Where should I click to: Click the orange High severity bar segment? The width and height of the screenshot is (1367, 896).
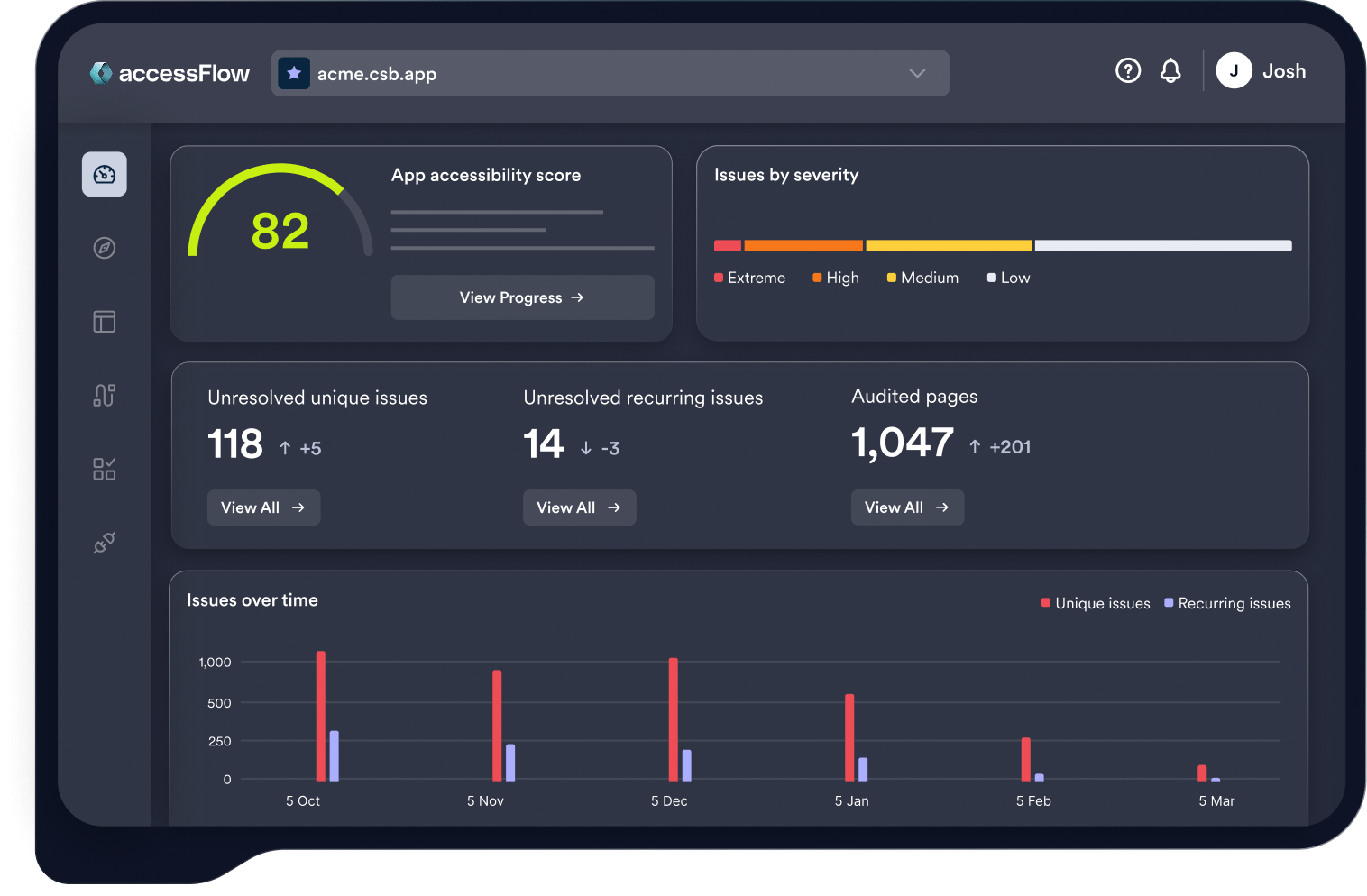coord(803,246)
